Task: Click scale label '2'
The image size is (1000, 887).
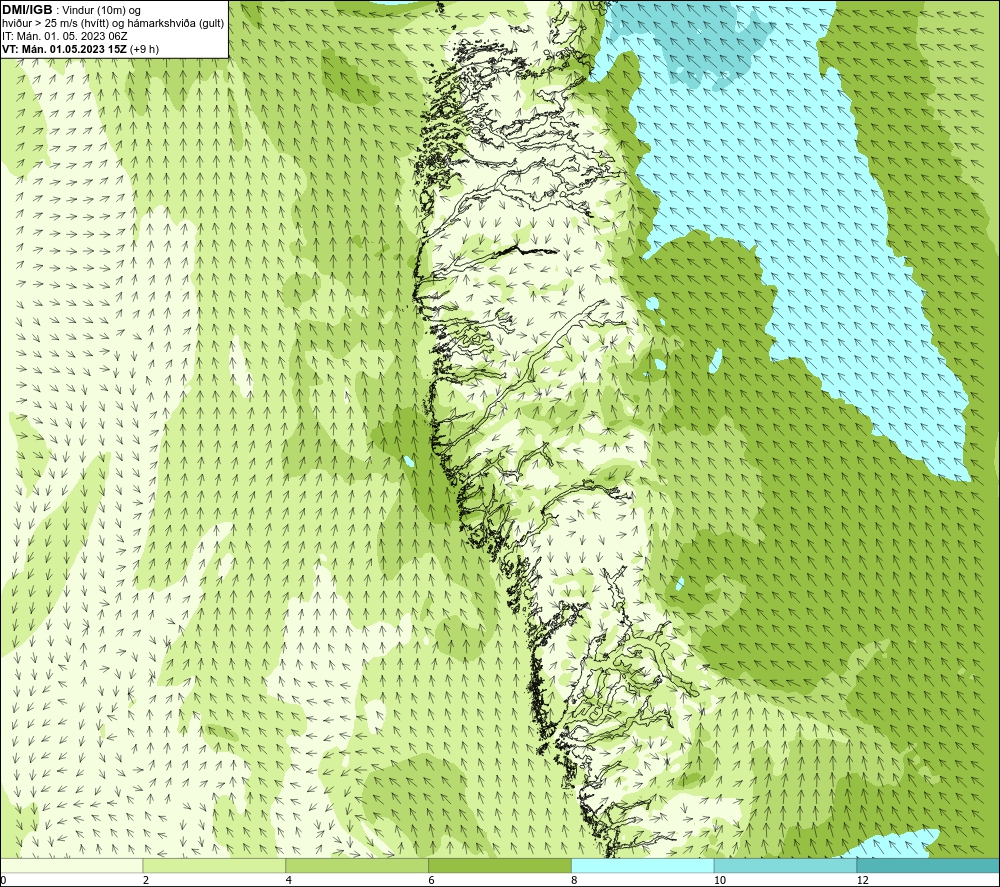Action: (x=146, y=880)
